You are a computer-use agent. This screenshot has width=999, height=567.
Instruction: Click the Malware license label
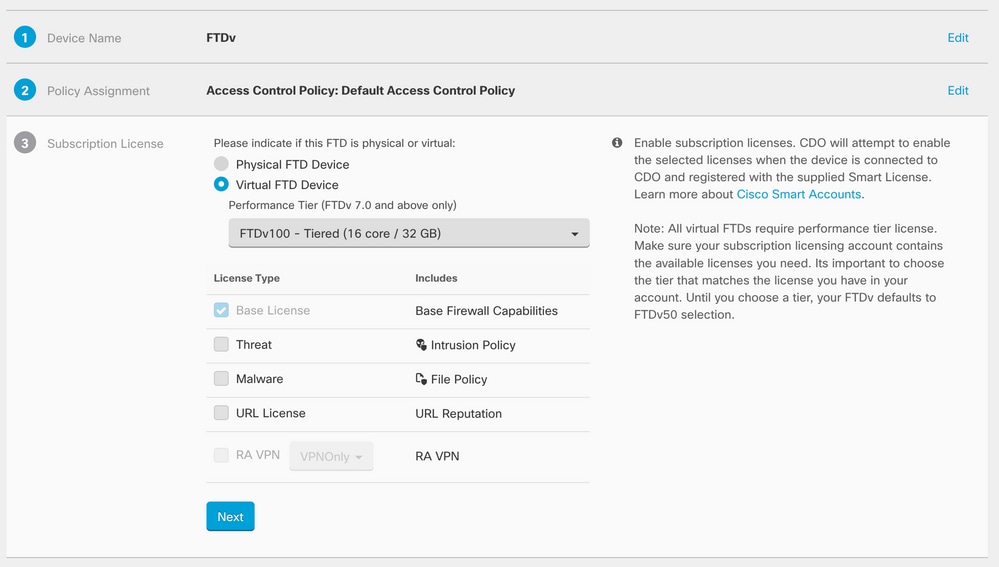click(x=259, y=379)
